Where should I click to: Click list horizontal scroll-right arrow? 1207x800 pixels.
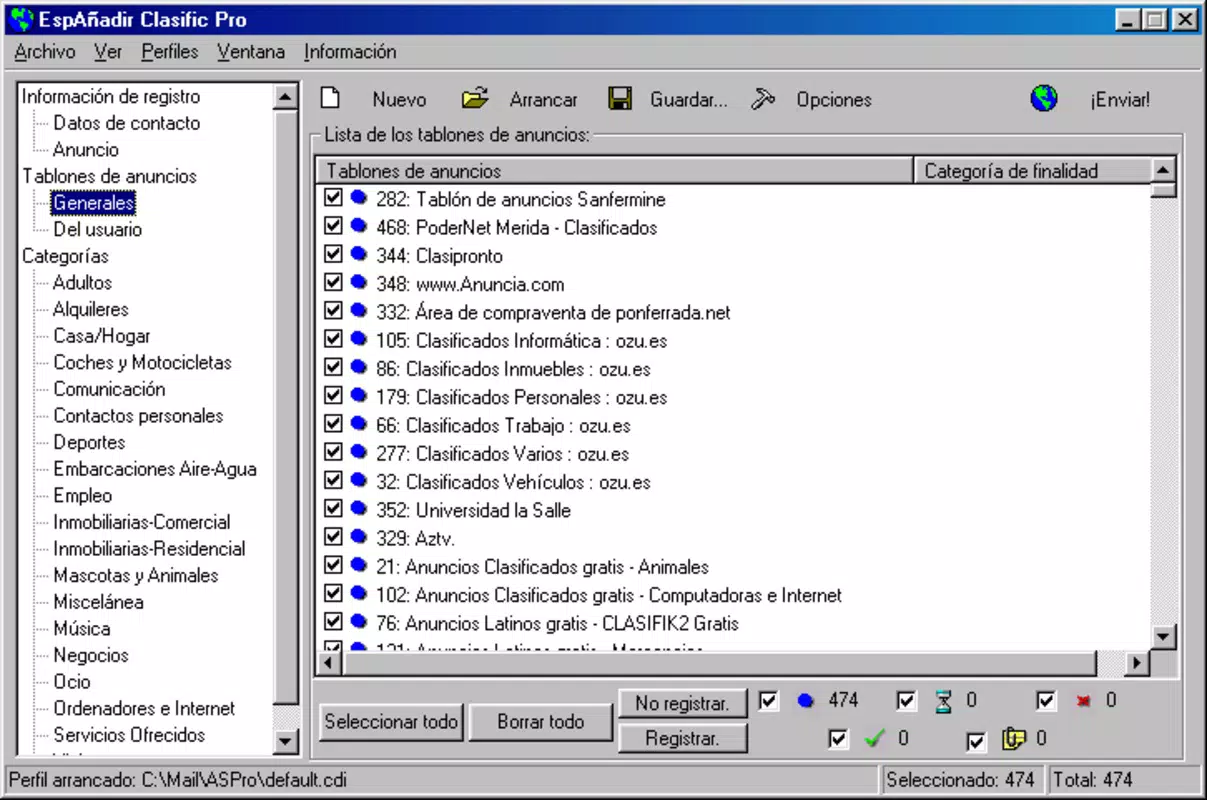pos(1137,662)
